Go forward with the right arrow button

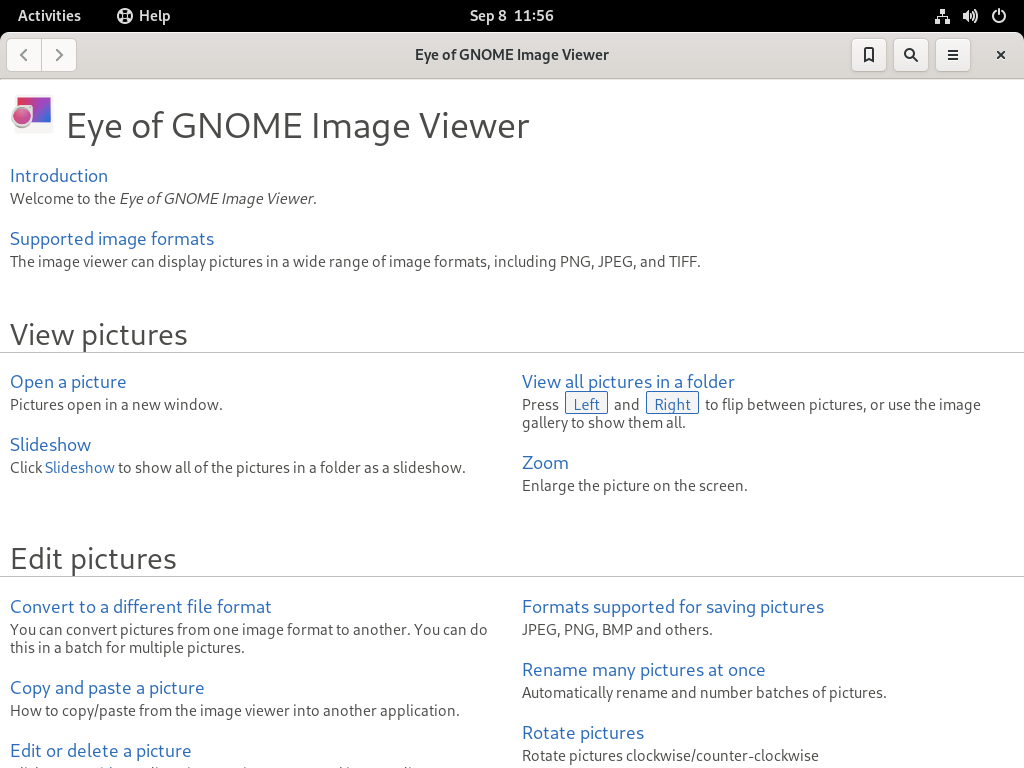pyautogui.click(x=59, y=55)
